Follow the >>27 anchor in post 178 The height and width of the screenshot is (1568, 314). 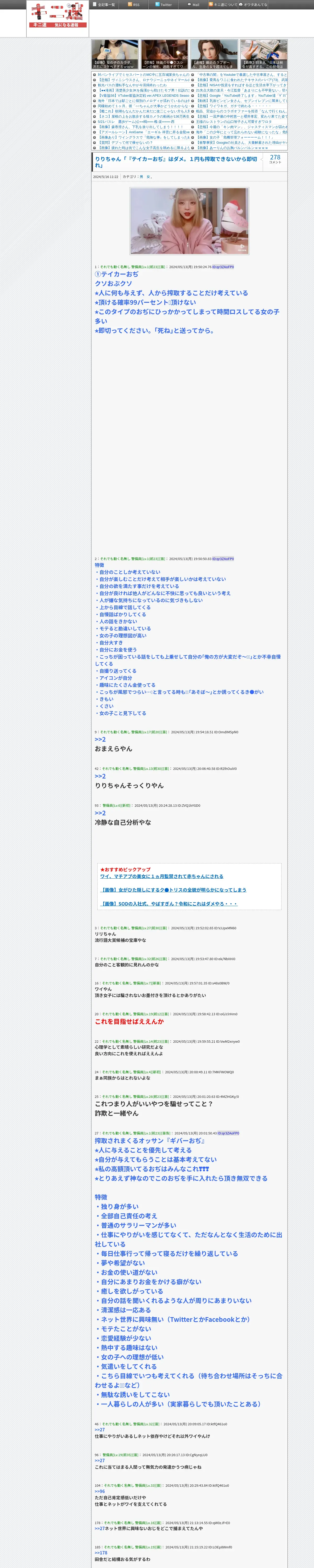99,1529
